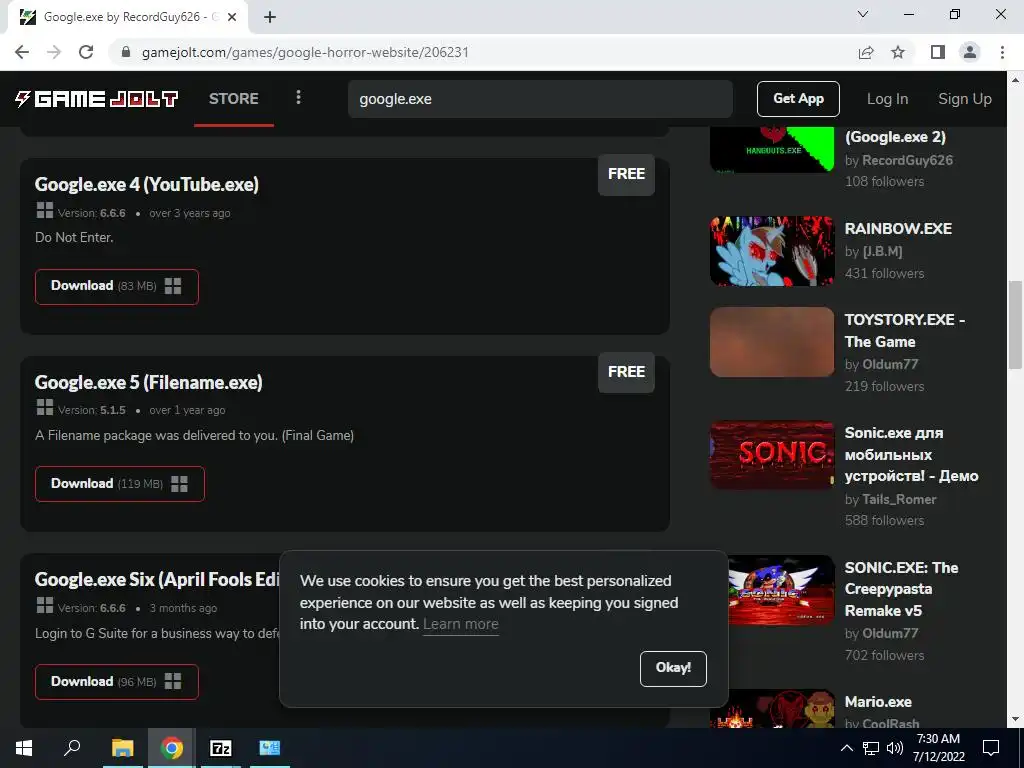Image resolution: width=1024 pixels, height=768 pixels.
Task: Download Google.exe Six (96 MB)
Action: click(x=116, y=682)
